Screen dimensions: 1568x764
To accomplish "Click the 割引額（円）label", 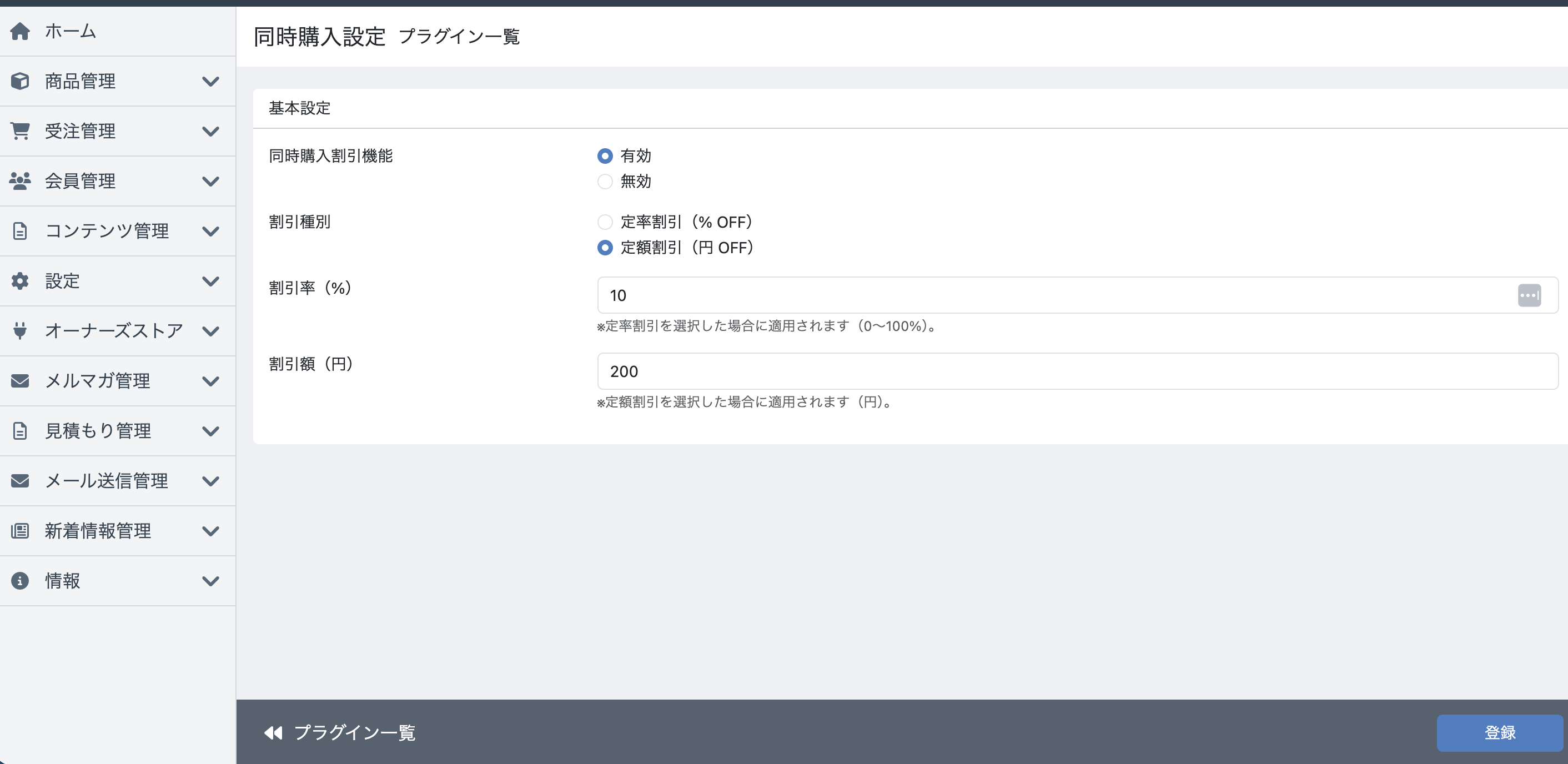I will 311,364.
